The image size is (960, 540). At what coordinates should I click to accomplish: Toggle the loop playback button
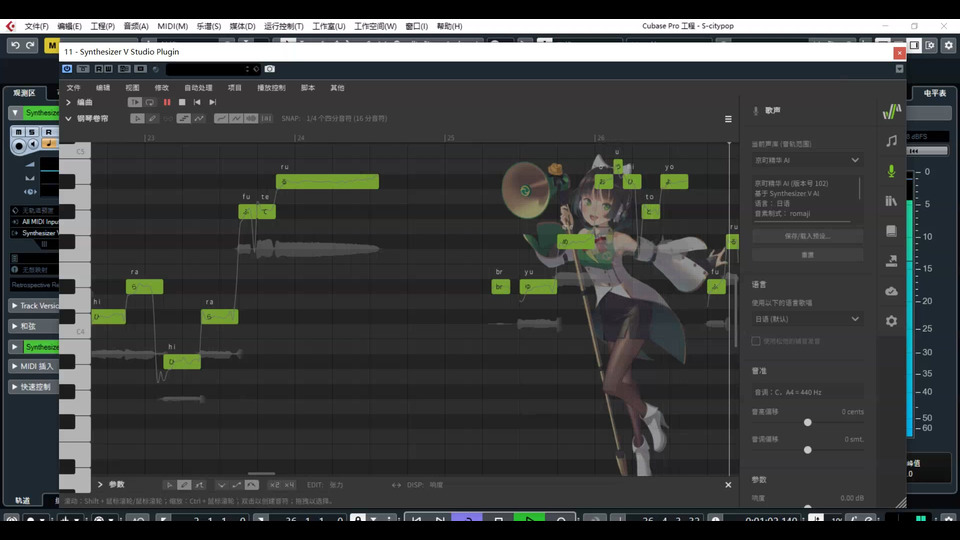pyautogui.click(x=150, y=102)
